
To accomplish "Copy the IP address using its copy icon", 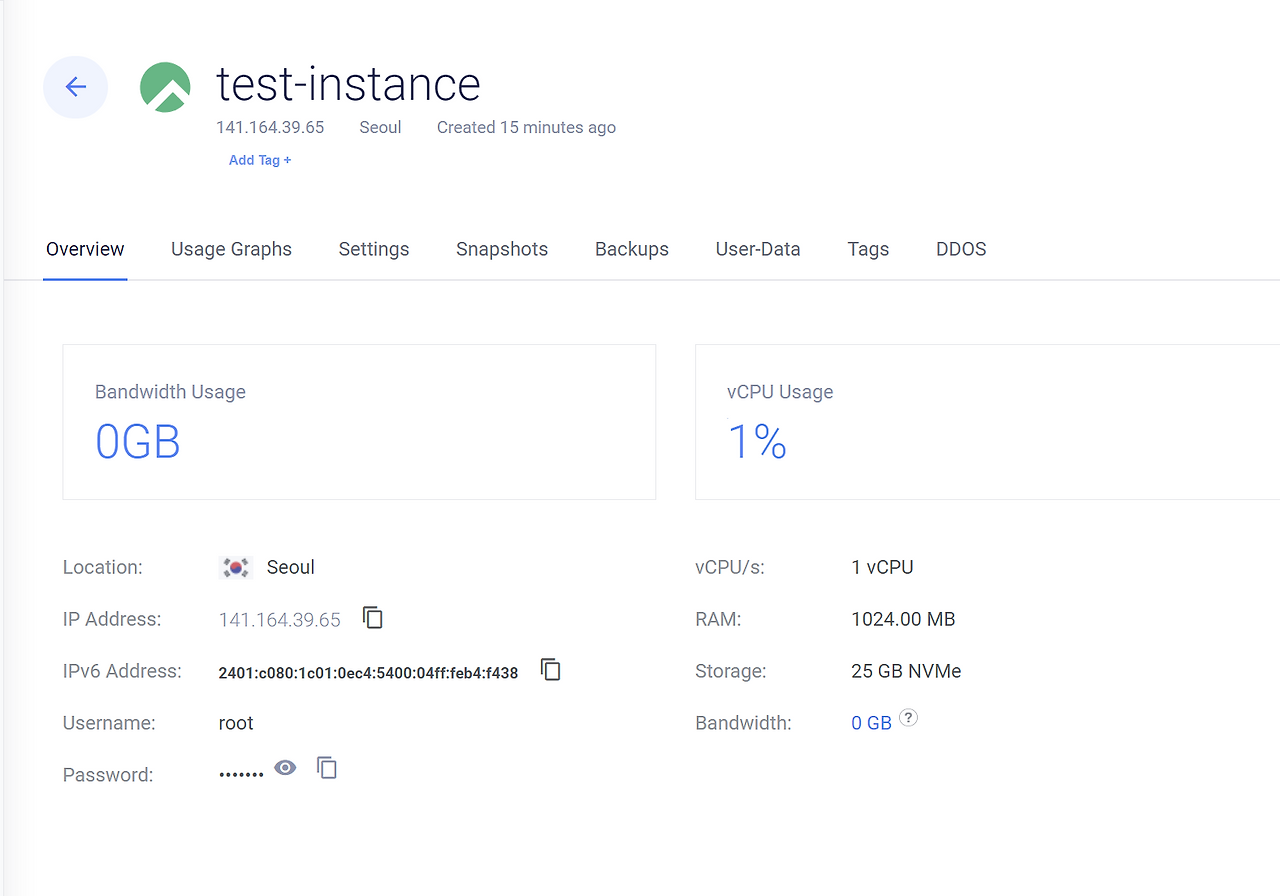I will pos(373,618).
